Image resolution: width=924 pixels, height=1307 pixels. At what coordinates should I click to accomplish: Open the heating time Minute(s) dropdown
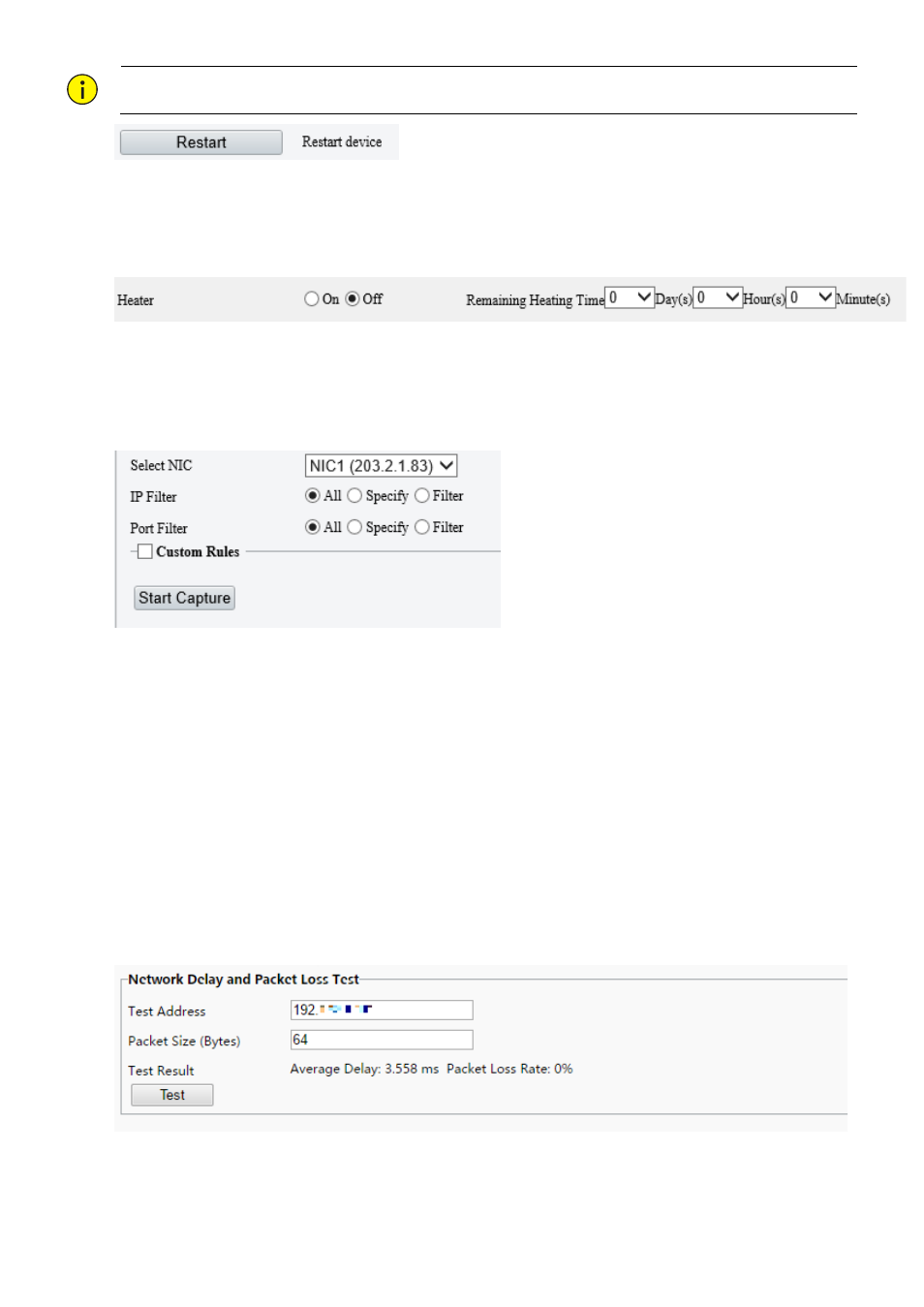[x=811, y=297]
